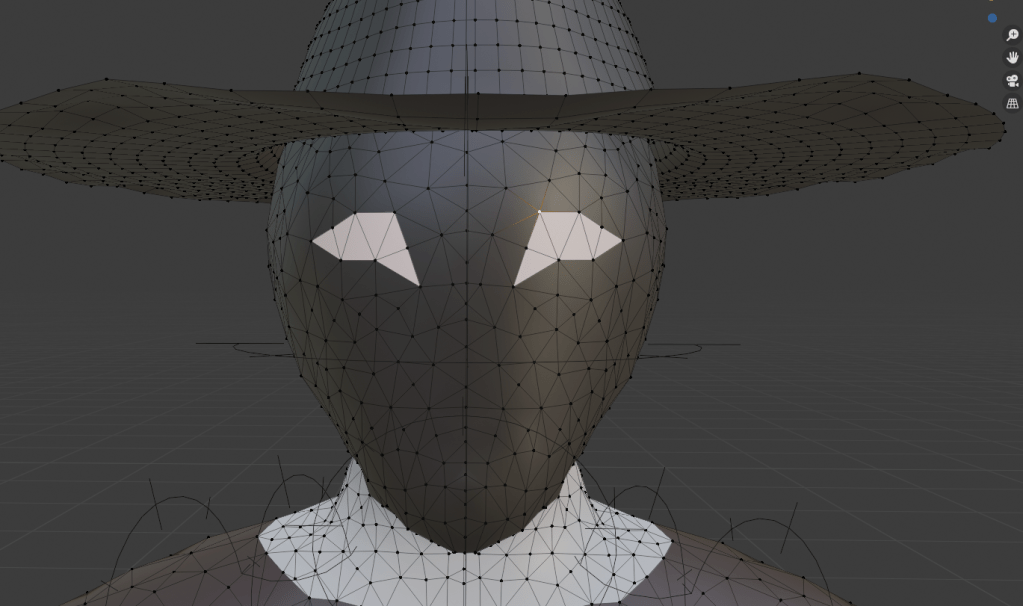Select the hat's right brim mesh
The image size is (1023, 606).
[x=830, y=135]
